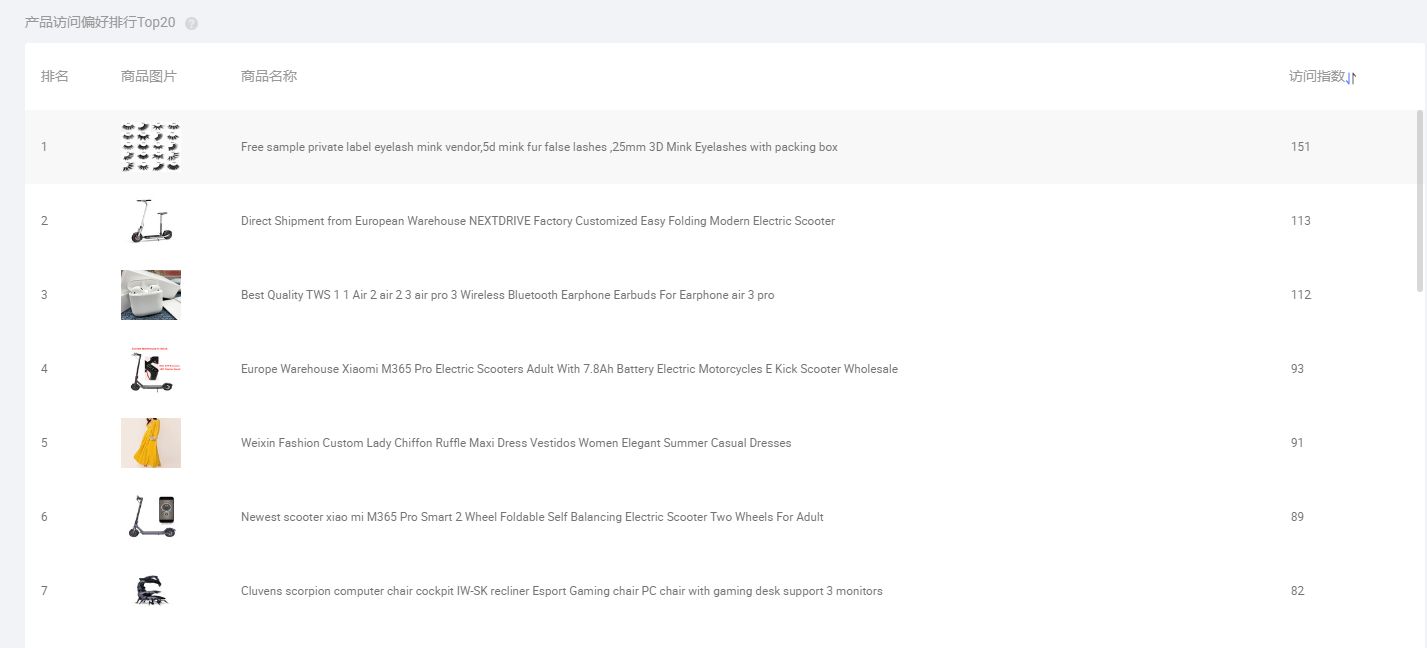The width and height of the screenshot is (1427, 648).
Task: Click the 访问指数 column header
Action: pyautogui.click(x=1316, y=77)
